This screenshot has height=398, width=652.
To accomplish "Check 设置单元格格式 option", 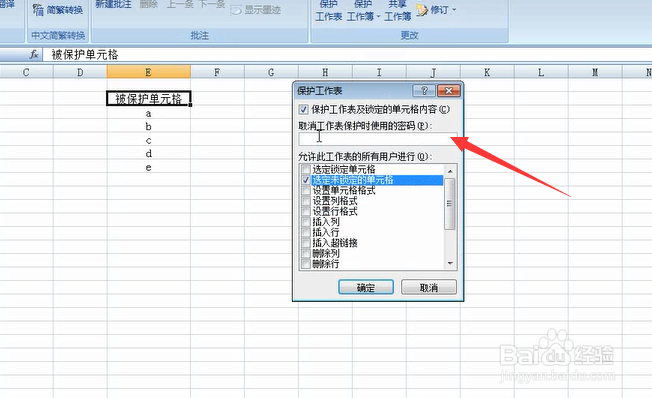I will pyautogui.click(x=306, y=190).
